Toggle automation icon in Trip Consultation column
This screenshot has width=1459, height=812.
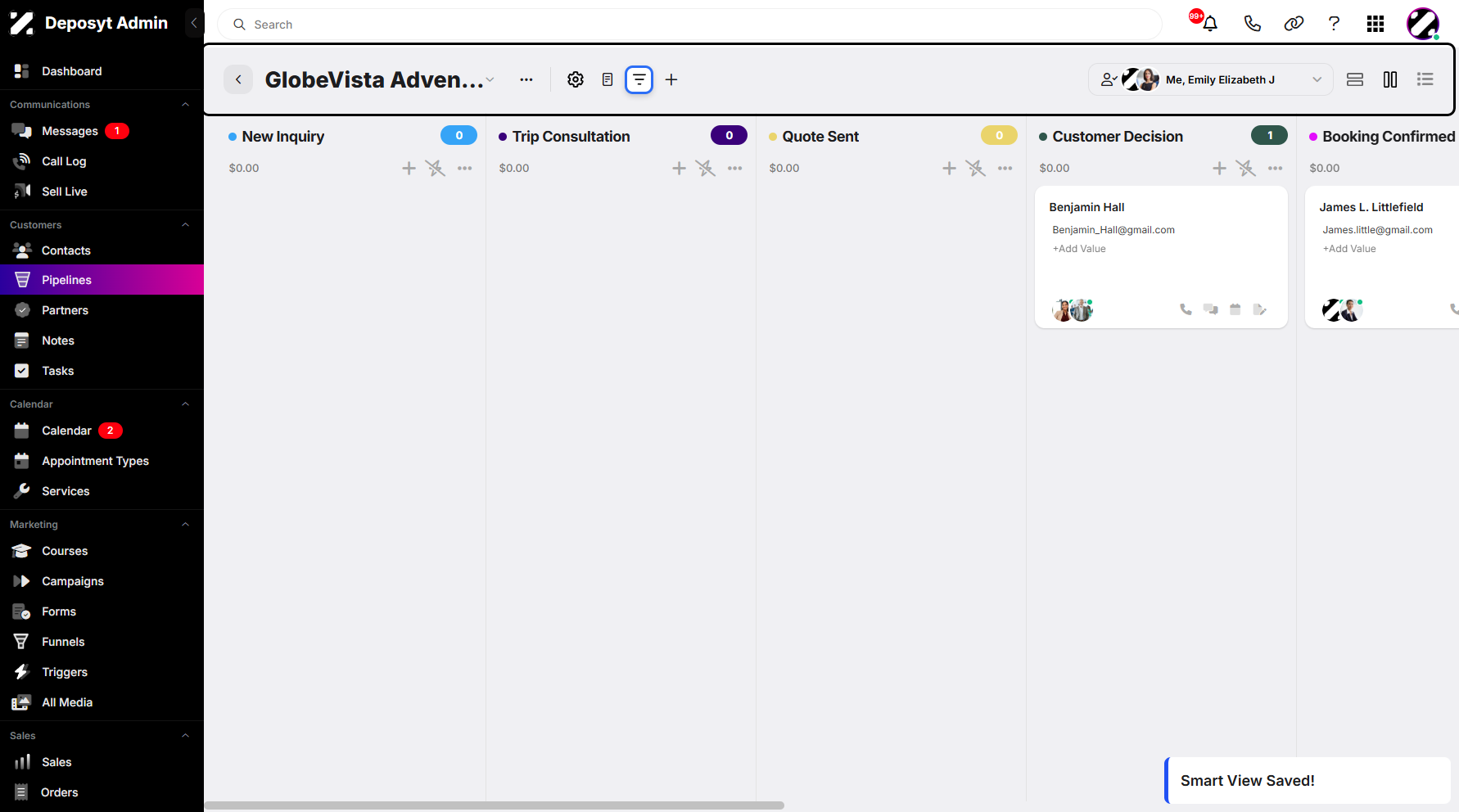[x=705, y=168]
